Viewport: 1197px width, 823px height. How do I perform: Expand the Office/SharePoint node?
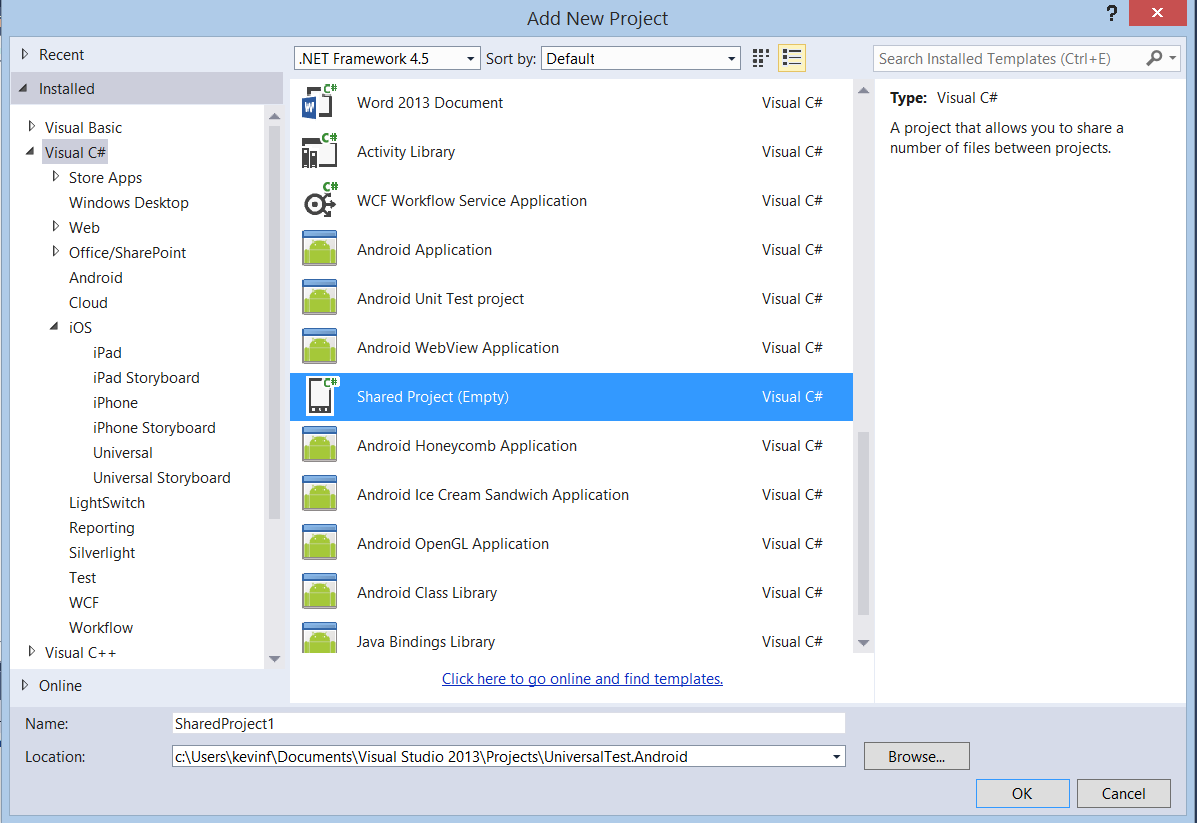55,251
